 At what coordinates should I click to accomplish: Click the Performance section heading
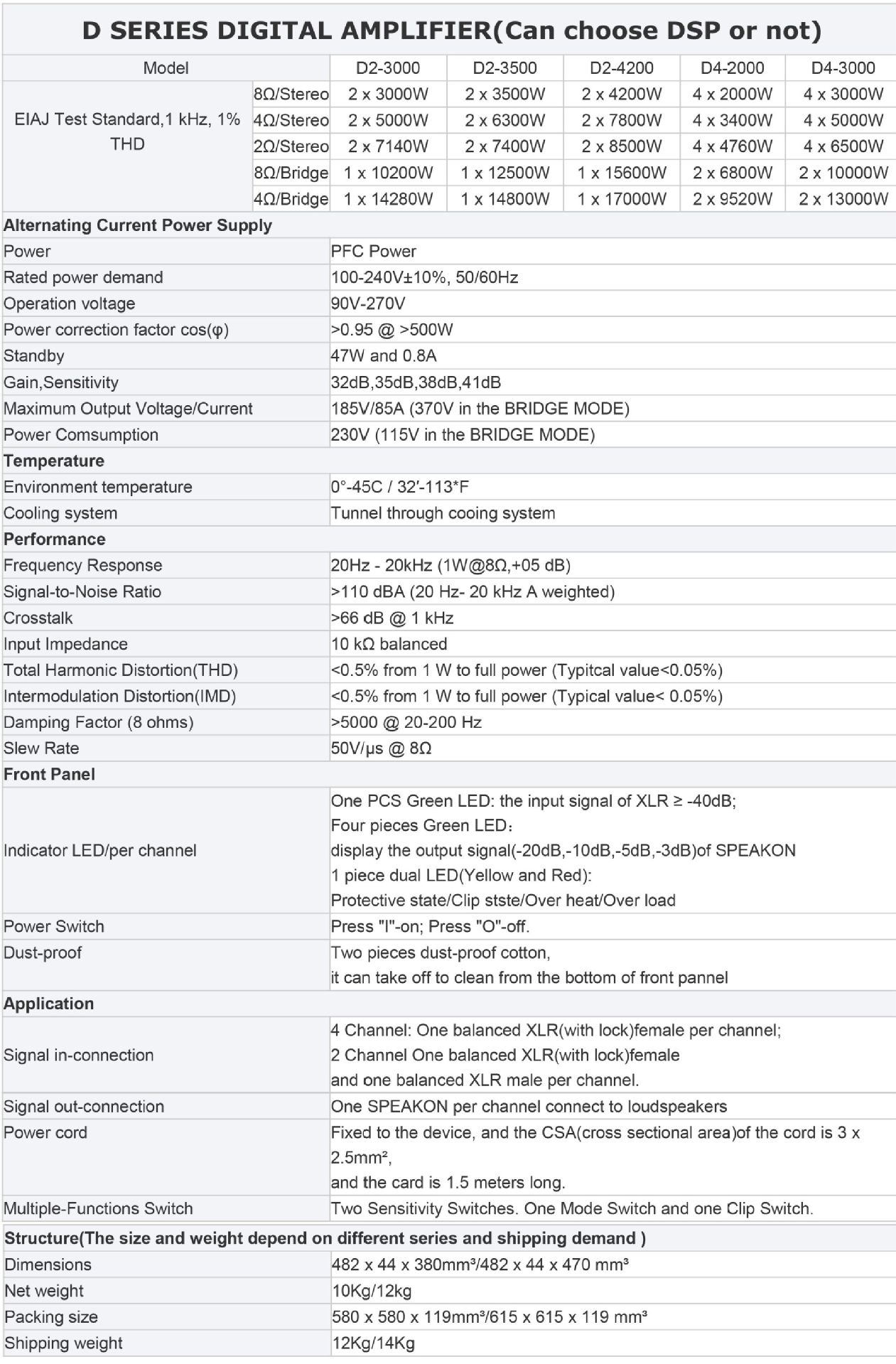54,539
